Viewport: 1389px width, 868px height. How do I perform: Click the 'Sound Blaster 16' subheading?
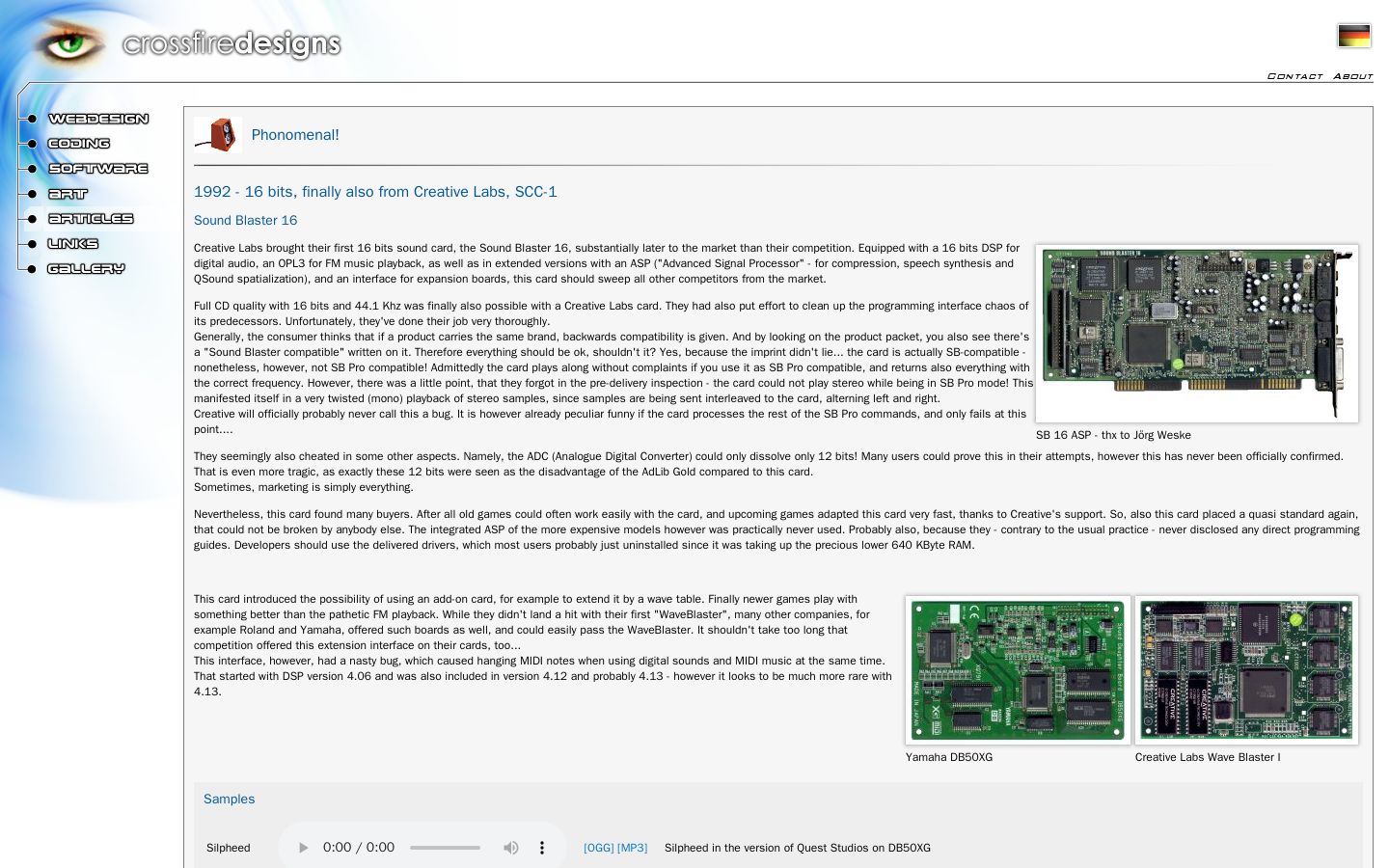246,221
